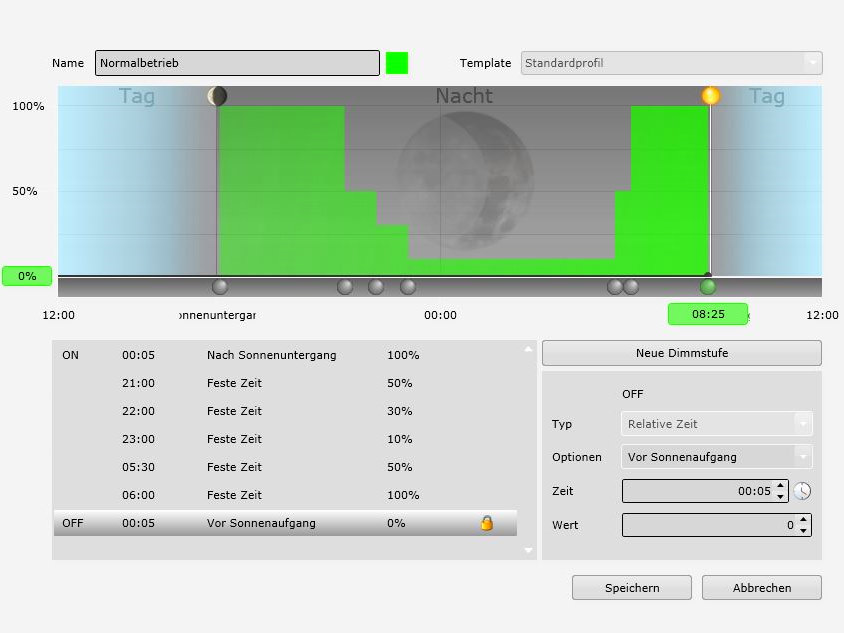Select the 21:00 dim-step marker ball
844x633 pixels.
[345, 287]
